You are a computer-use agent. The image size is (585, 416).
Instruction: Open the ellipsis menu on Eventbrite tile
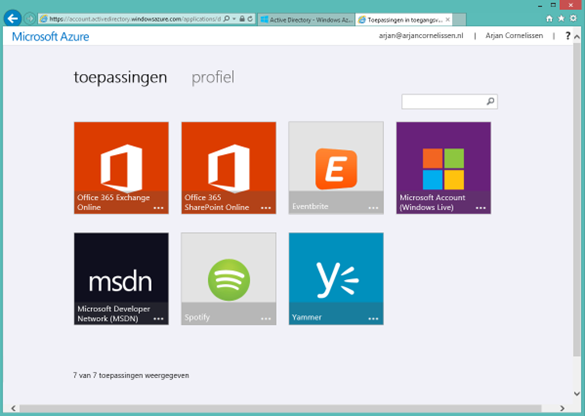coord(373,208)
